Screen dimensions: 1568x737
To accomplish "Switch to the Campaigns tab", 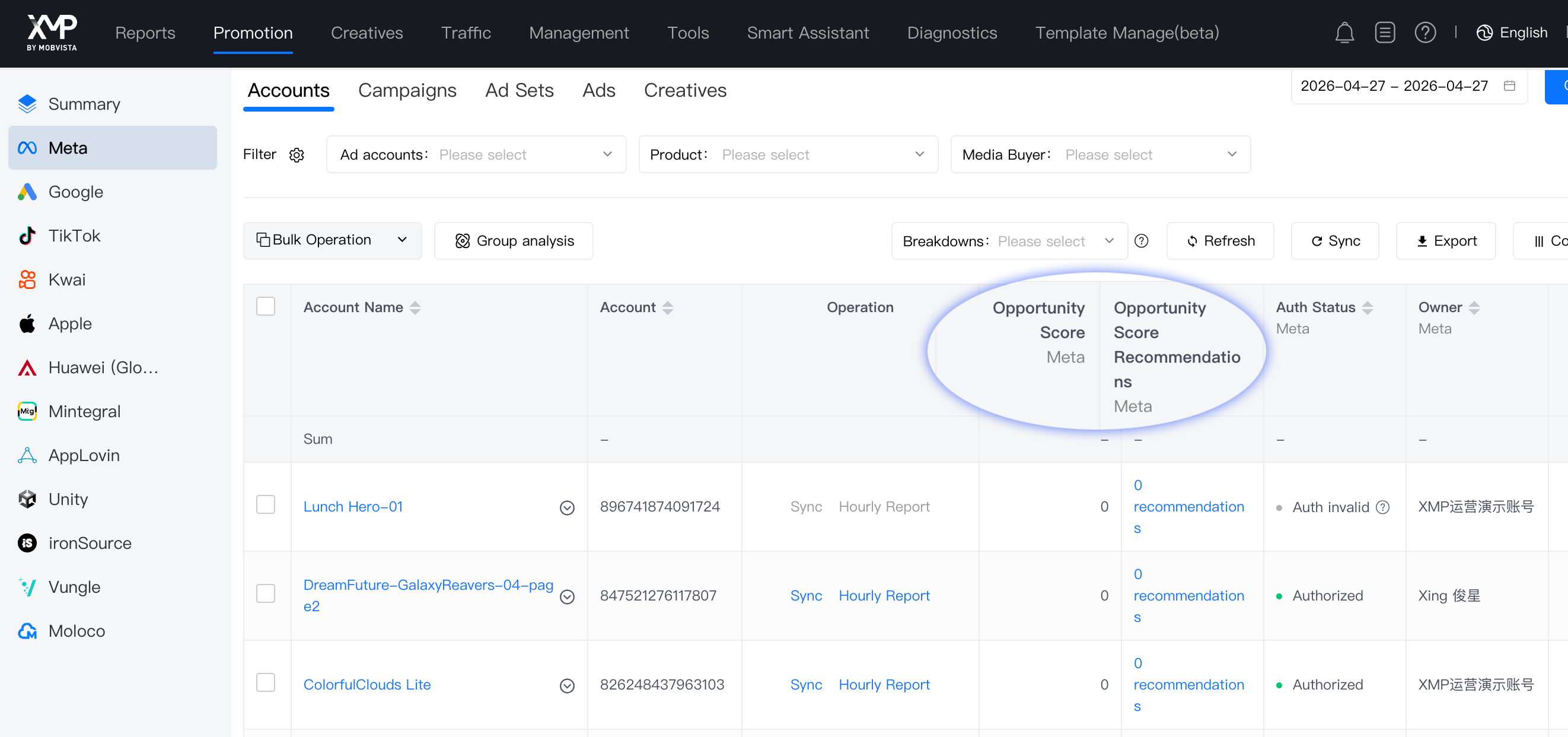I will (x=407, y=90).
